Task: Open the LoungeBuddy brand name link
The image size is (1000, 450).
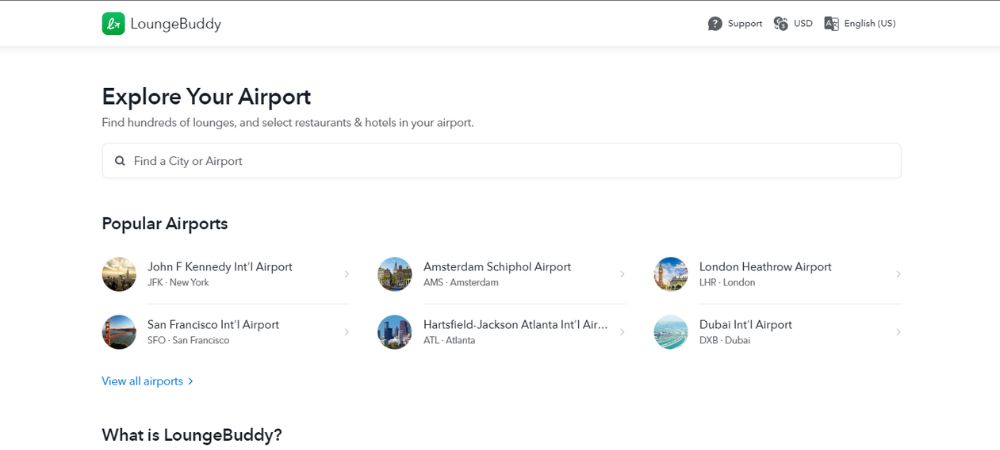Action: coord(175,24)
